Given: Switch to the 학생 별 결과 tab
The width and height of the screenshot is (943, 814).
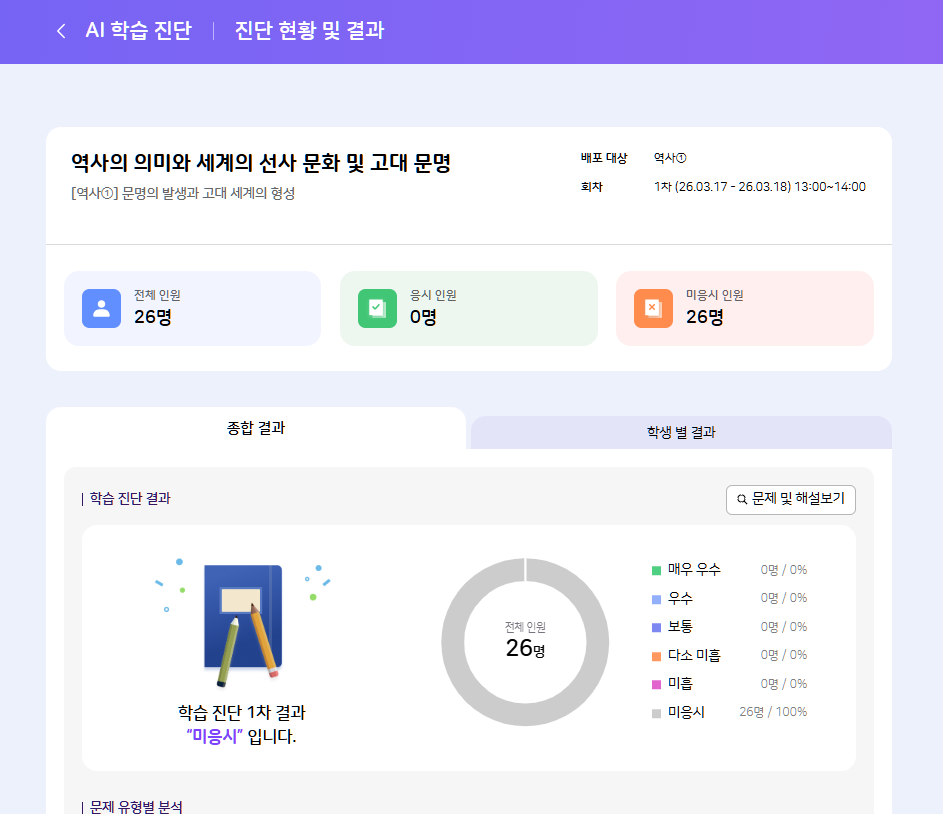Looking at the screenshot, I should click(680, 433).
